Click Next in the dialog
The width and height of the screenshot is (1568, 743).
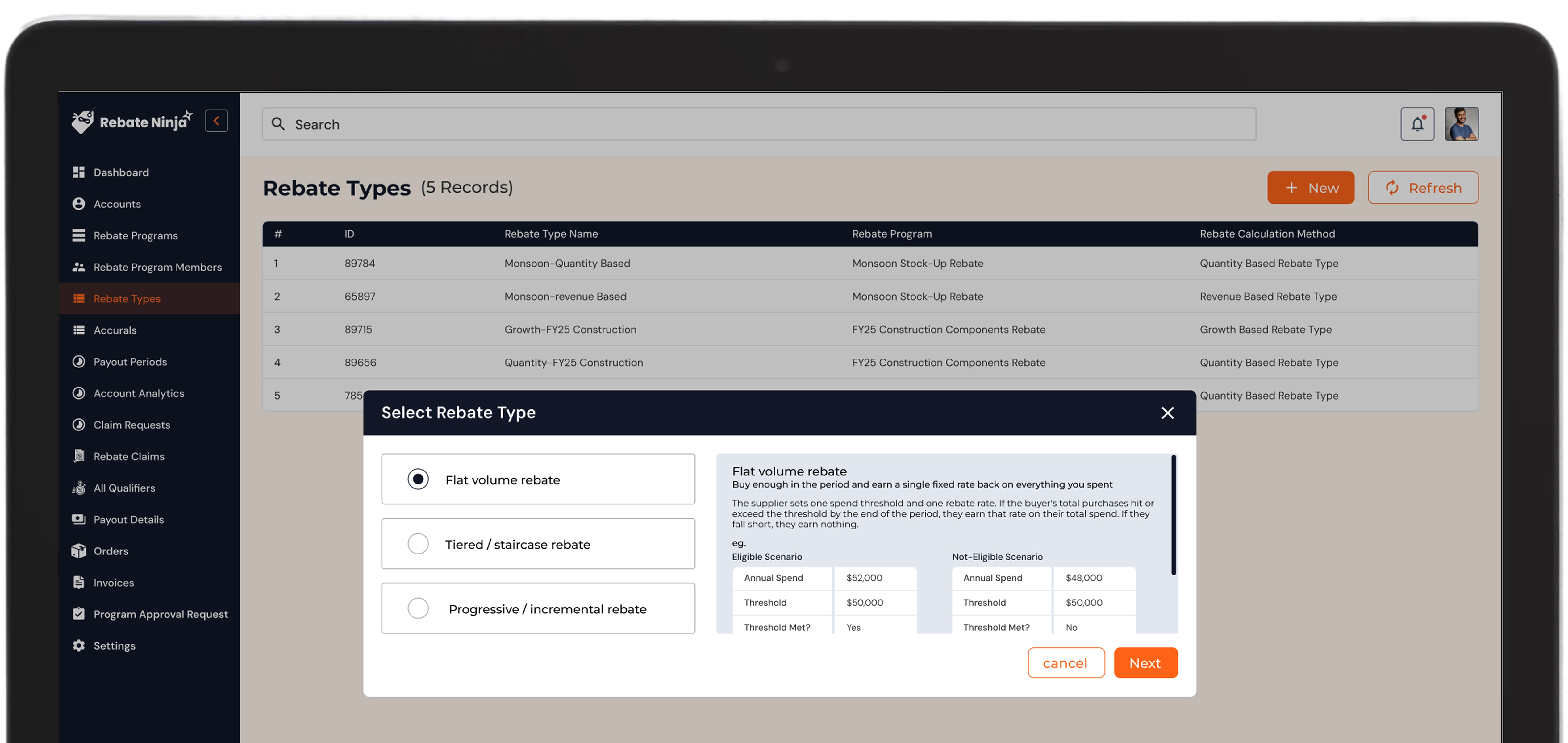click(x=1145, y=663)
